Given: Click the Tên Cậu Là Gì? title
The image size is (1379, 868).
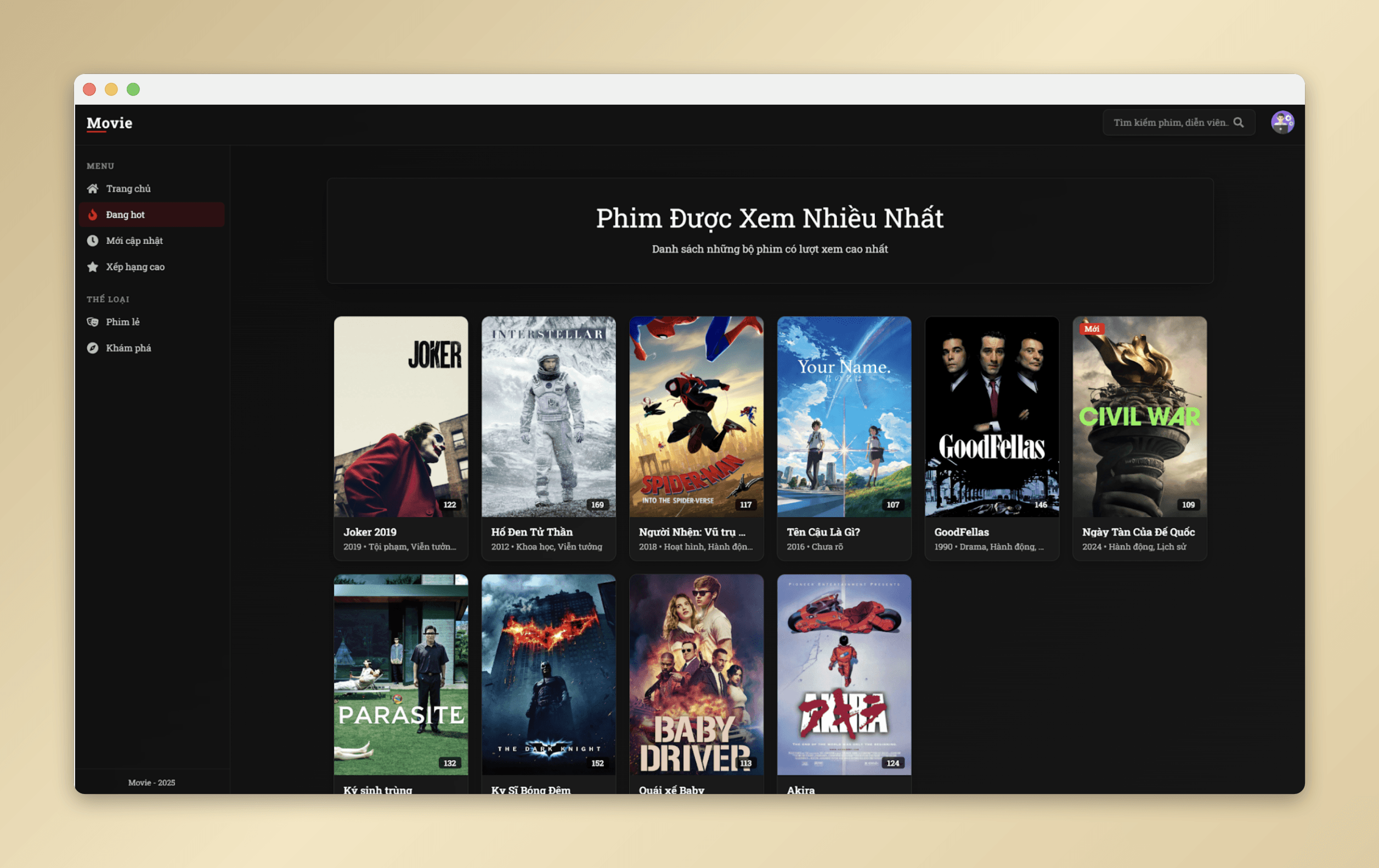Looking at the screenshot, I should (x=823, y=532).
